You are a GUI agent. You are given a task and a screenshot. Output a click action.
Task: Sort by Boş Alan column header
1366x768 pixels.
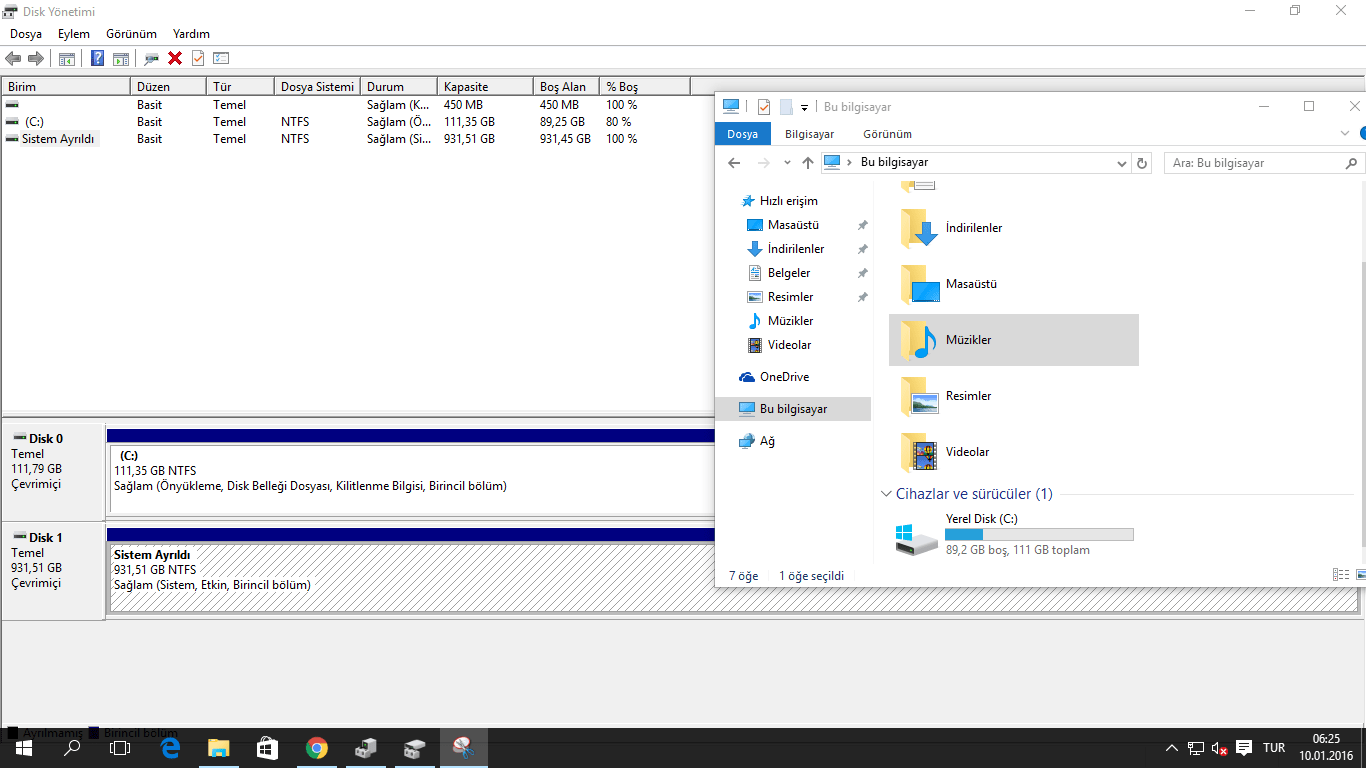pos(566,87)
